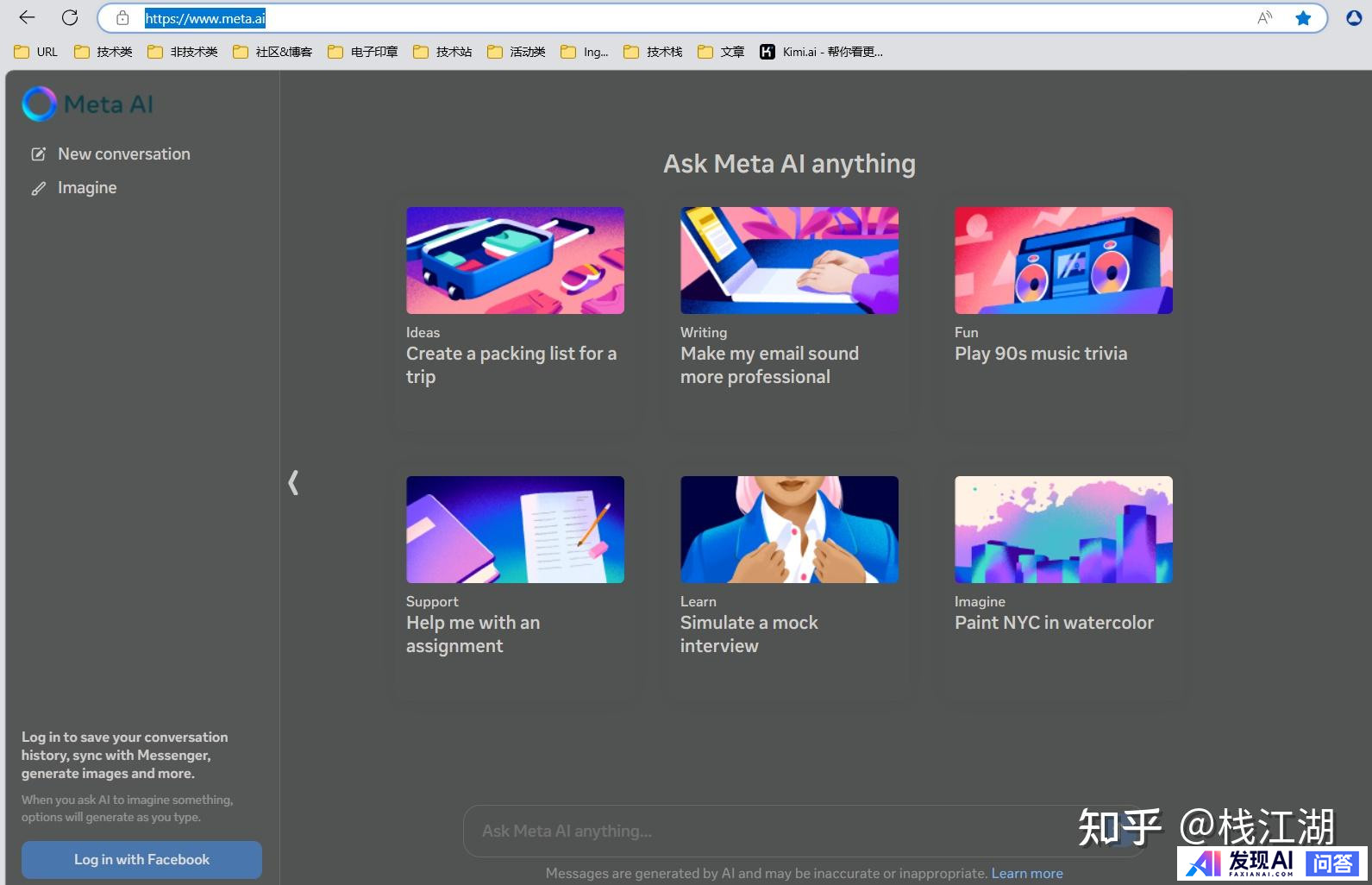
Task: Reload the page with refresh icon
Action: [70, 17]
